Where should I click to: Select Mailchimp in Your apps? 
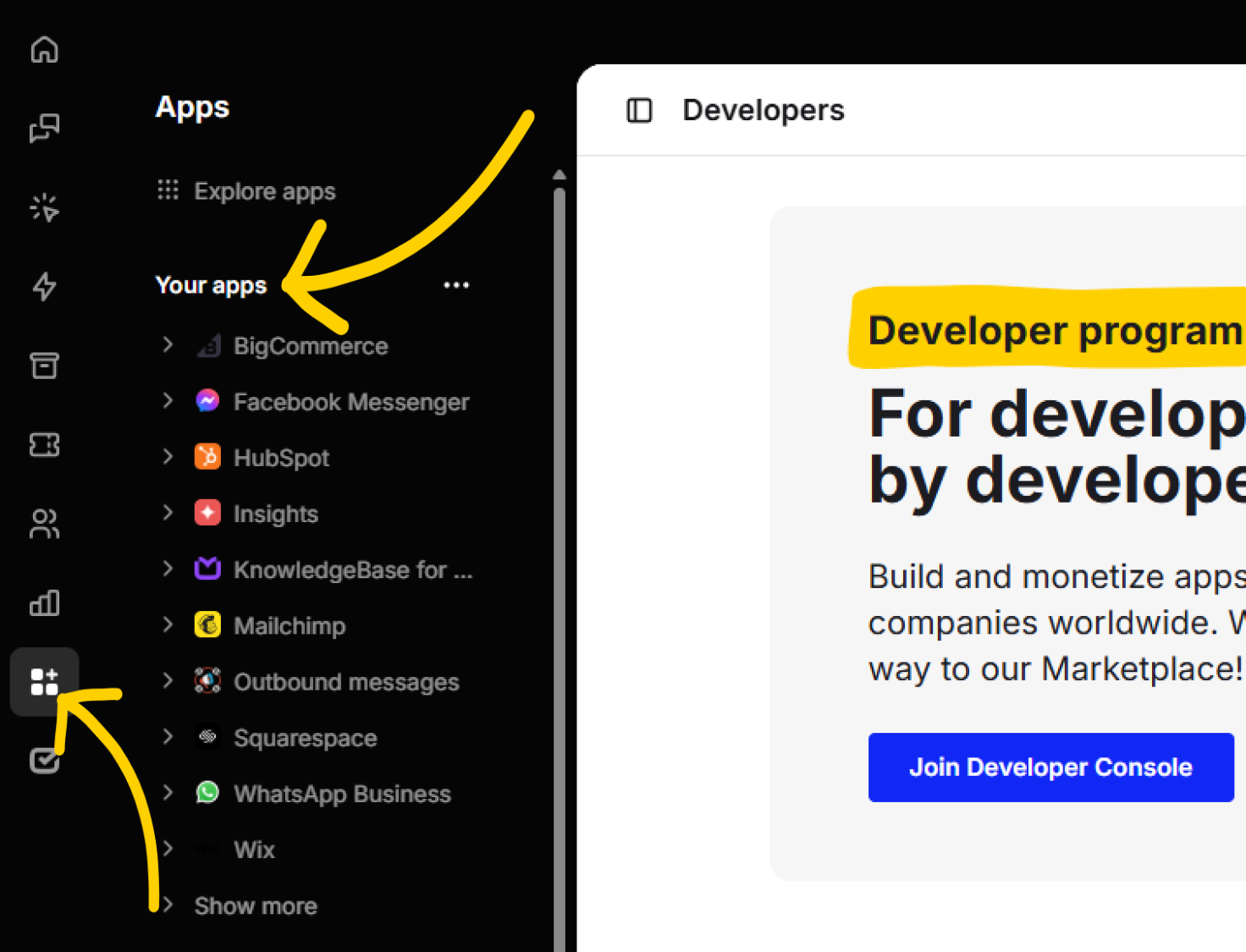point(289,625)
